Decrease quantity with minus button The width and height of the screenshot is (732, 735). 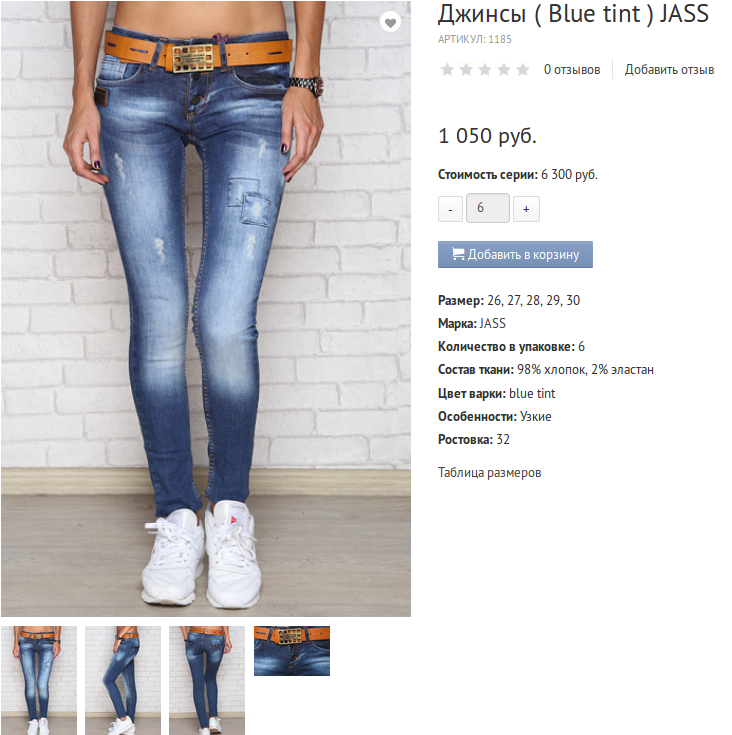pos(450,209)
